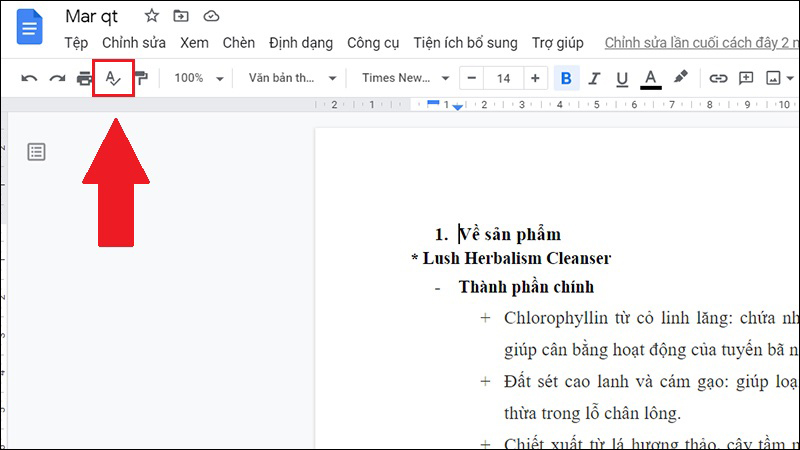Insert an image
Viewport: 800px width, 450px height.
point(773,78)
